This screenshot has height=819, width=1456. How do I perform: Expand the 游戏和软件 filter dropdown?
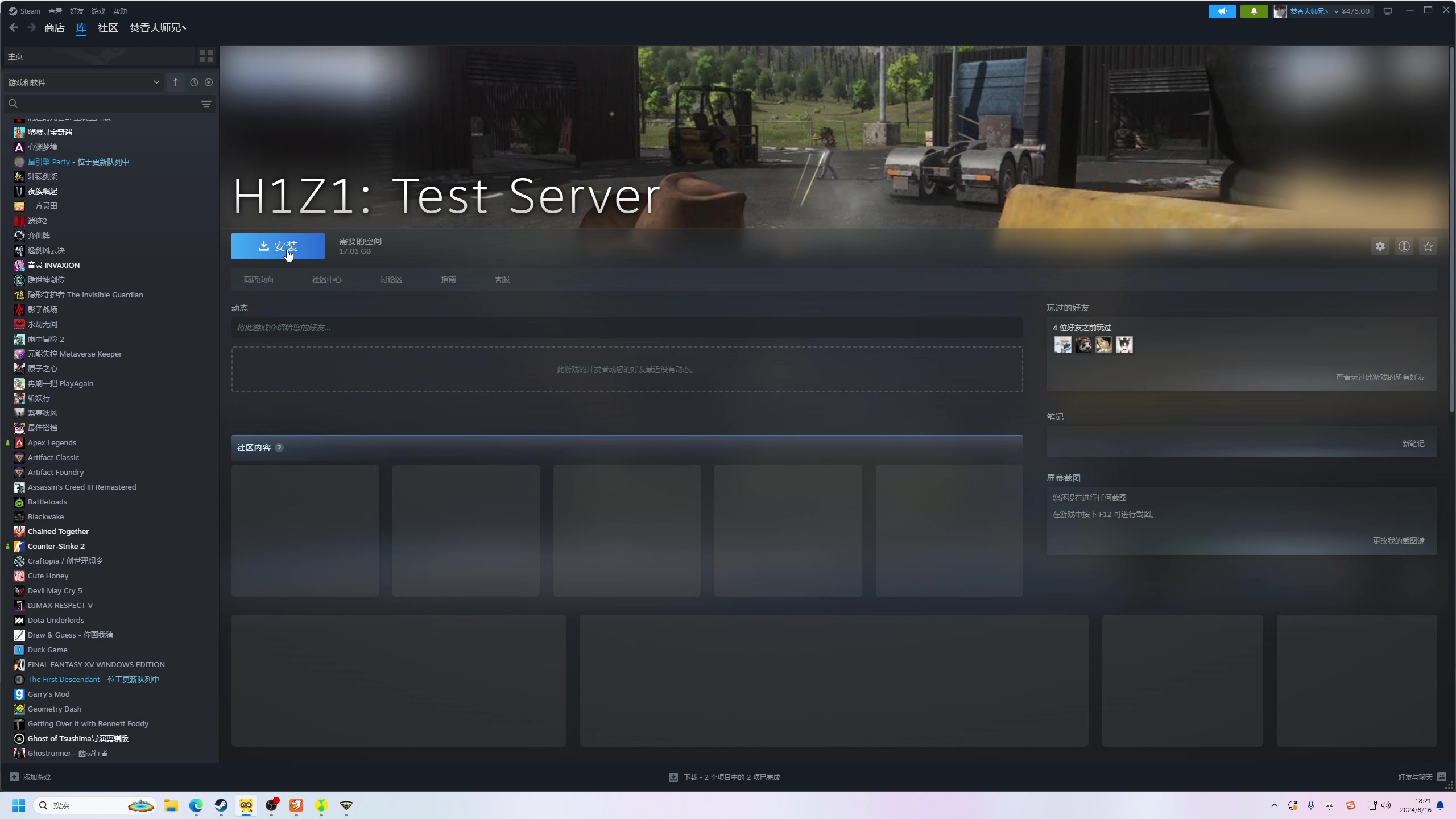coord(84,82)
